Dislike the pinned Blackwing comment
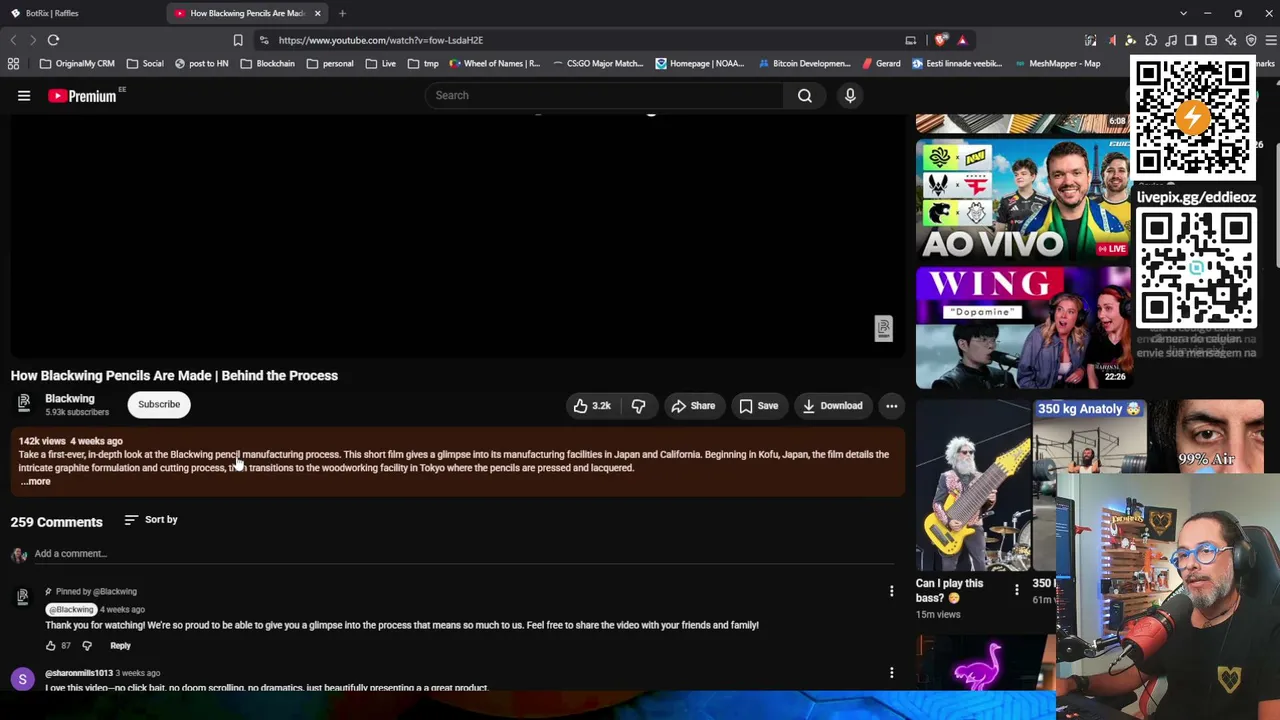Viewport: 1280px width, 720px height. click(x=87, y=646)
